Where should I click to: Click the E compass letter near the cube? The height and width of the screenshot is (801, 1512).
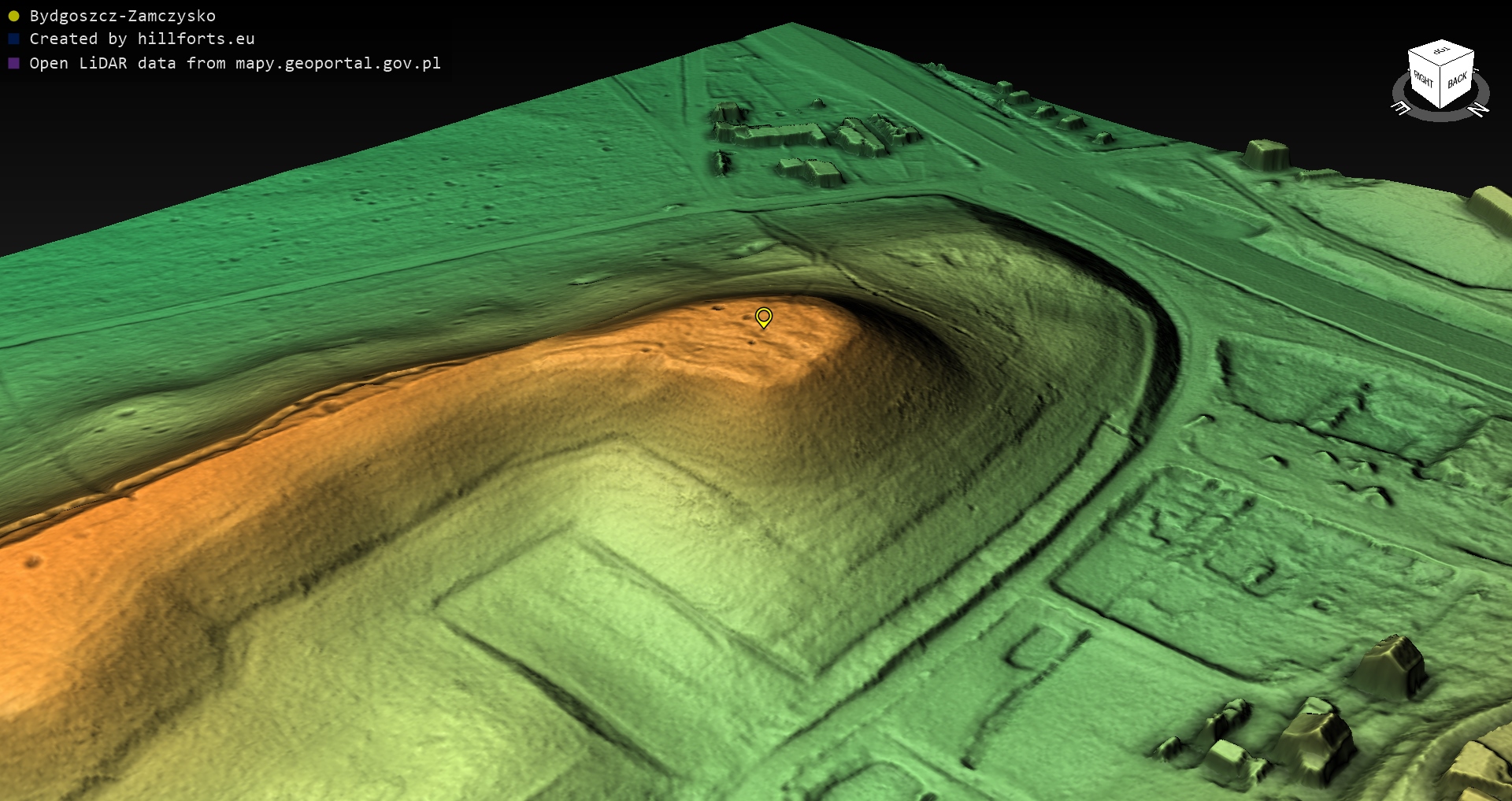tap(1400, 108)
